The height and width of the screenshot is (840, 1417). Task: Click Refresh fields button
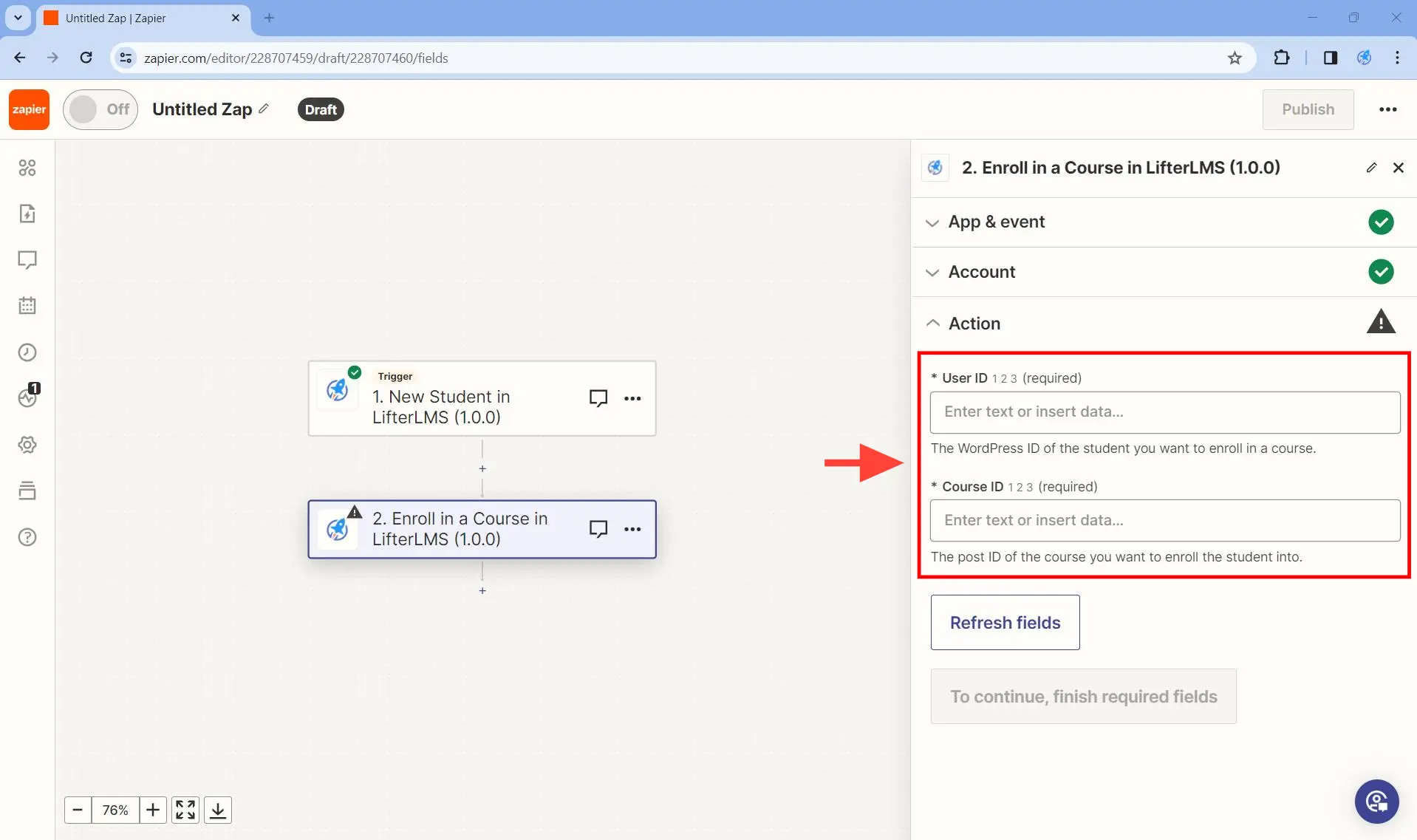1005,622
